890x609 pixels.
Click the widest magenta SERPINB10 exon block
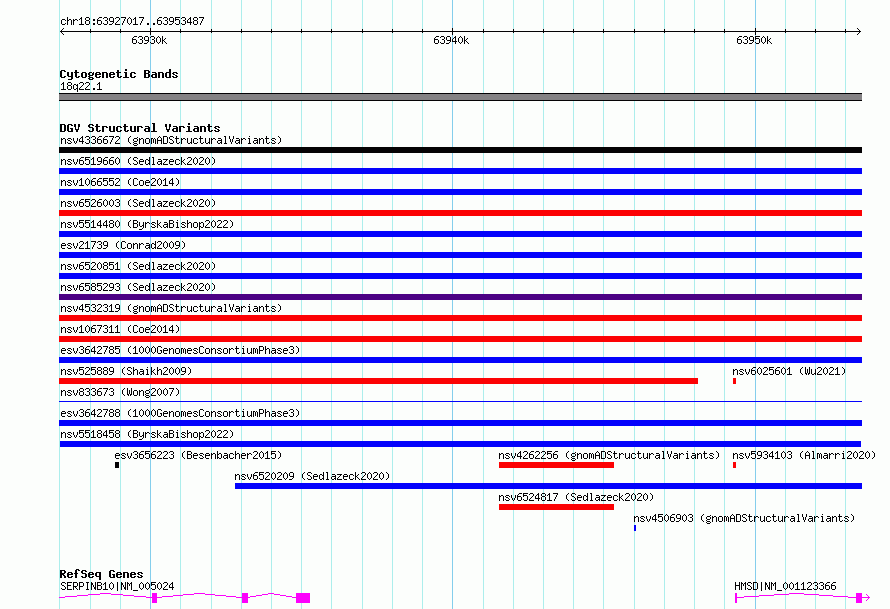[x=303, y=598]
